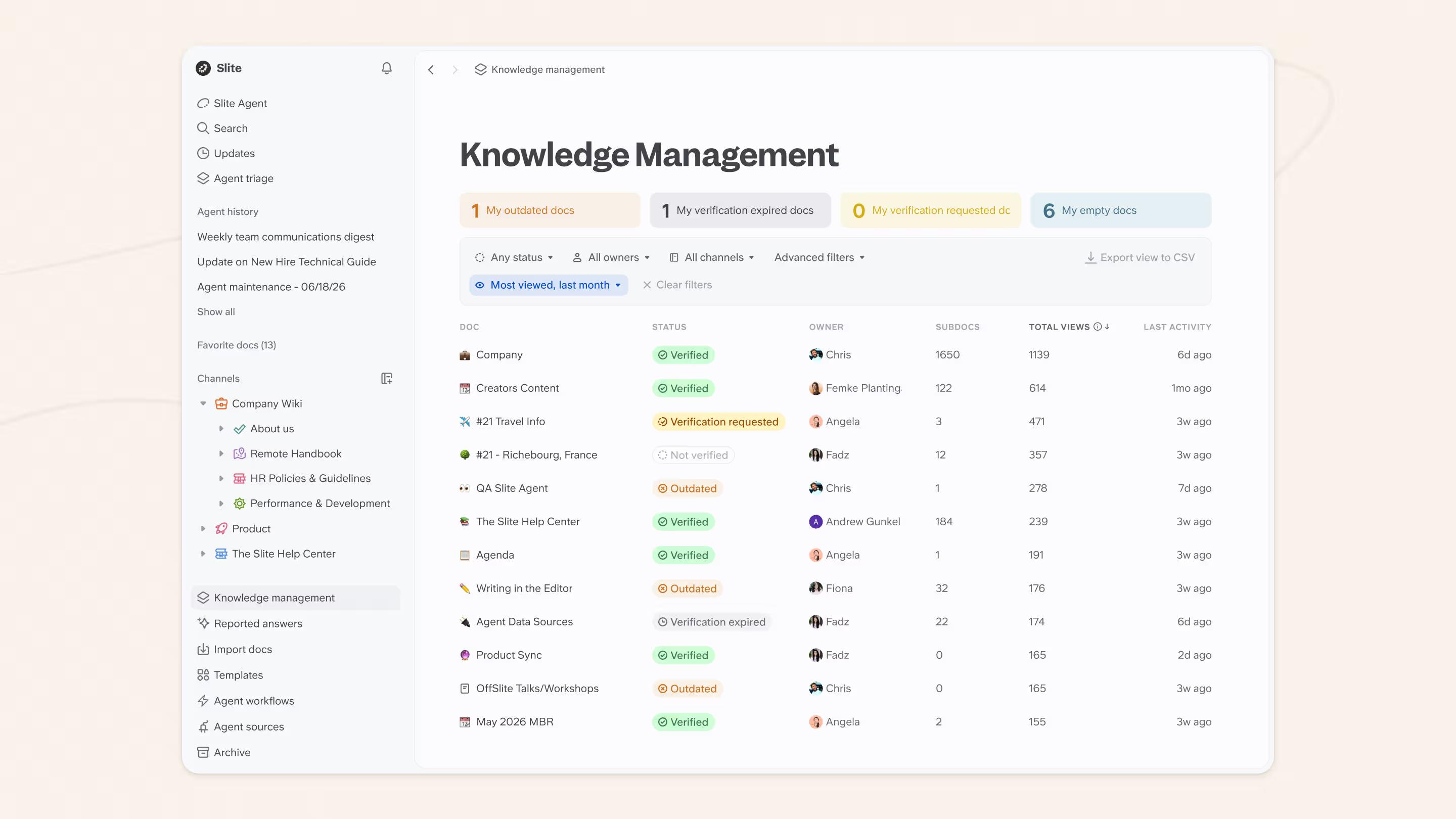The width and height of the screenshot is (1456, 819).
Task: Go forward with the right arrow
Action: pyautogui.click(x=455, y=70)
